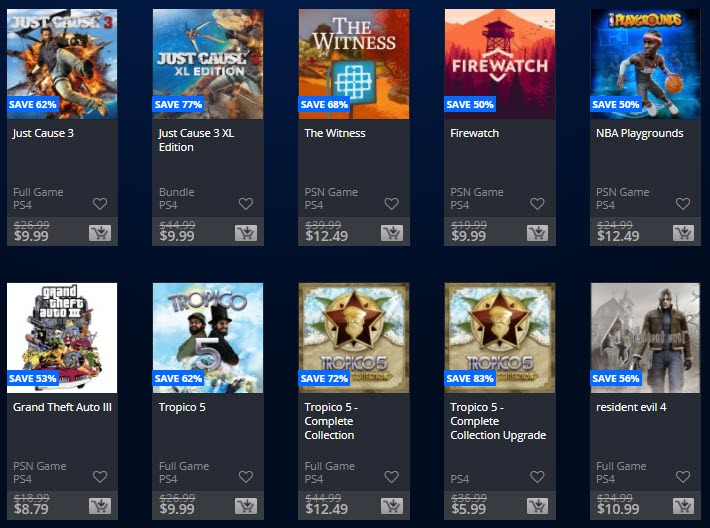Wishlist Just Cause 3 XL Edition bundle
The image size is (710, 528).
click(246, 204)
